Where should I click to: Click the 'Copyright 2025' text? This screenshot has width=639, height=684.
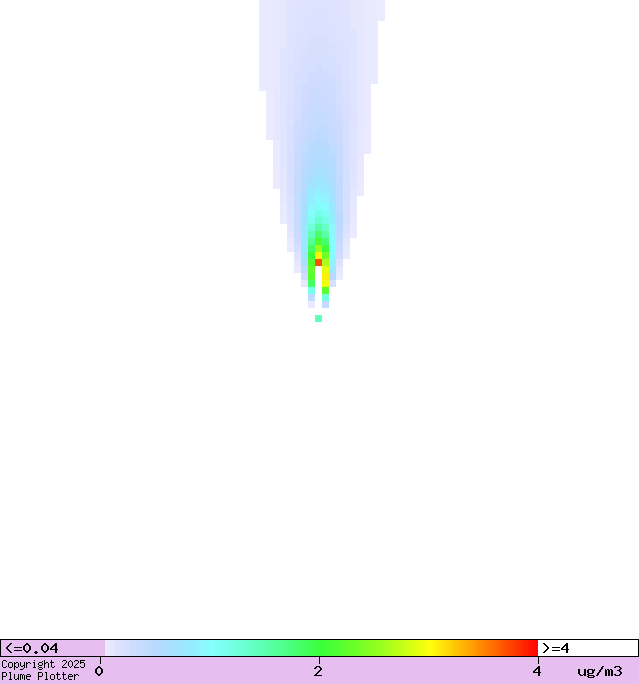pyautogui.click(x=43, y=664)
